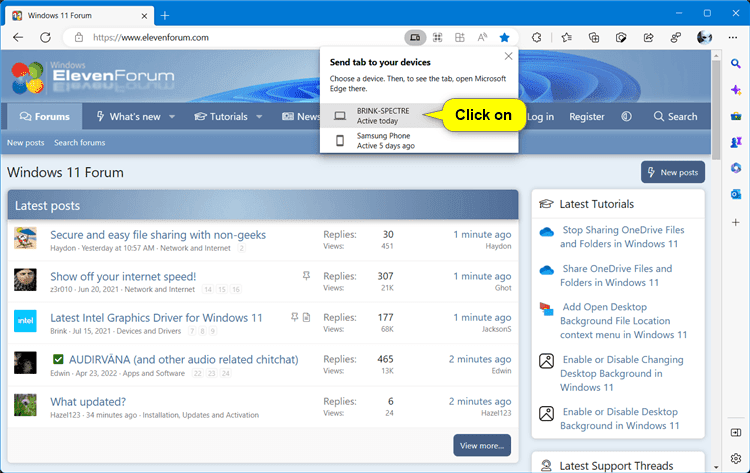This screenshot has height=473, width=750.
Task: Open sidebar Search magnifier icon
Action: (736, 64)
